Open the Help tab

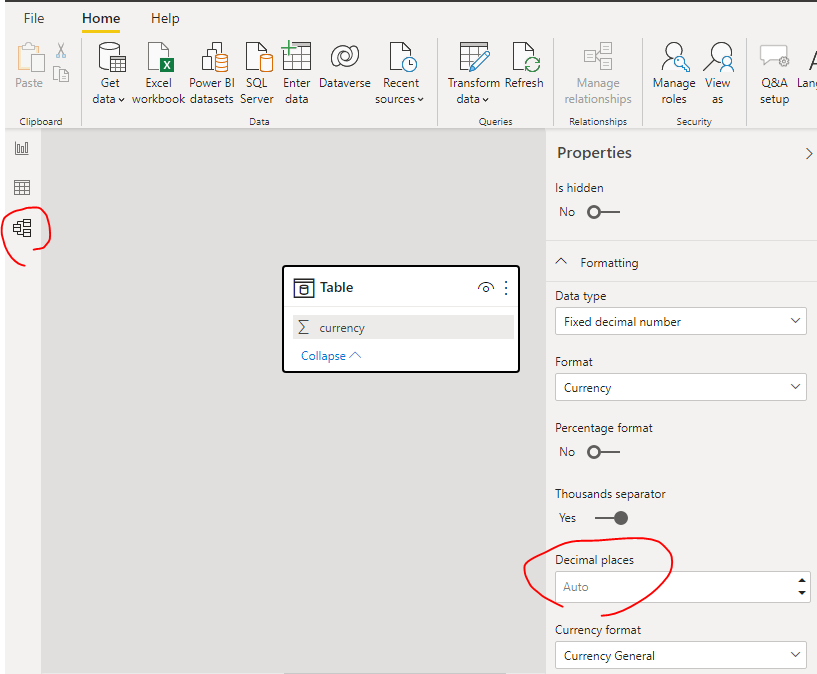[x=165, y=18]
